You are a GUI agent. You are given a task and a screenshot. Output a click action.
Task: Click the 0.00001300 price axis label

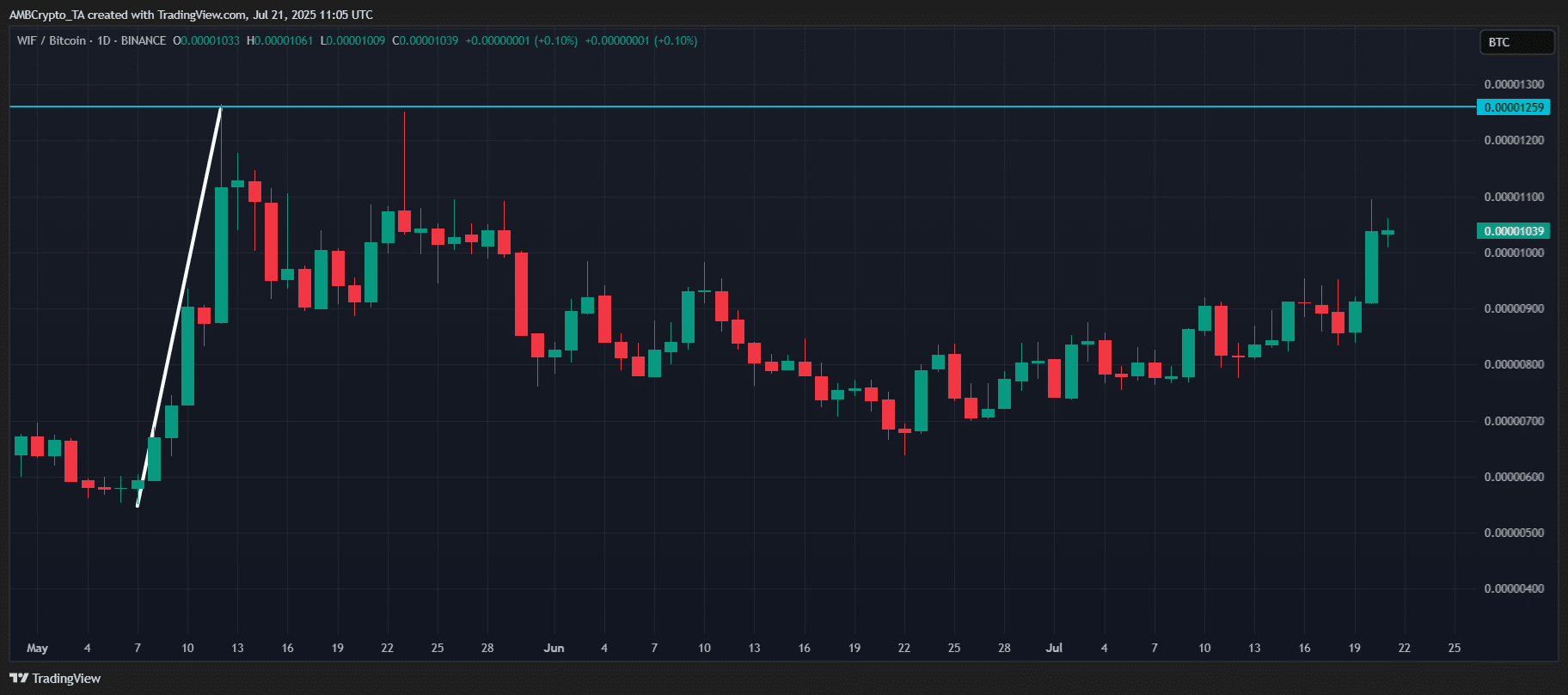tap(1514, 84)
